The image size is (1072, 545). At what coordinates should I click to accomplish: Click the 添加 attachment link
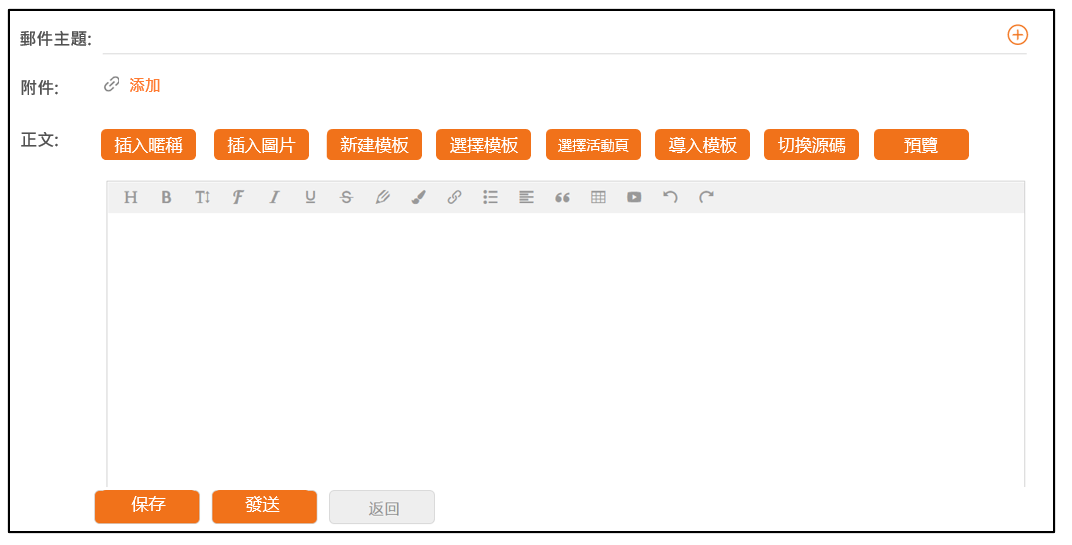click(x=145, y=86)
